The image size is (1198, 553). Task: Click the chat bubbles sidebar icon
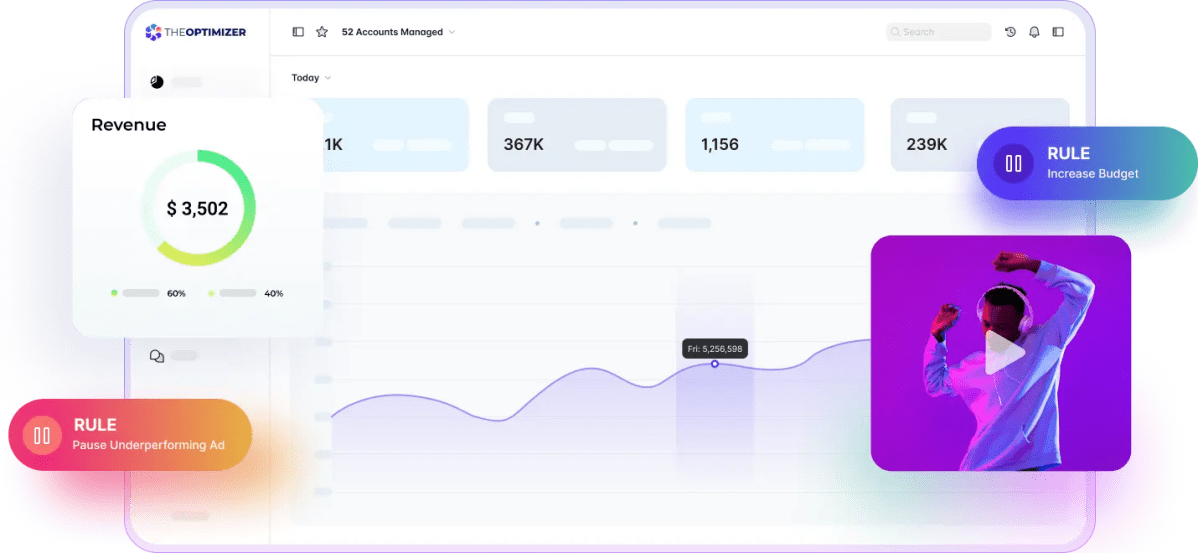coord(157,356)
